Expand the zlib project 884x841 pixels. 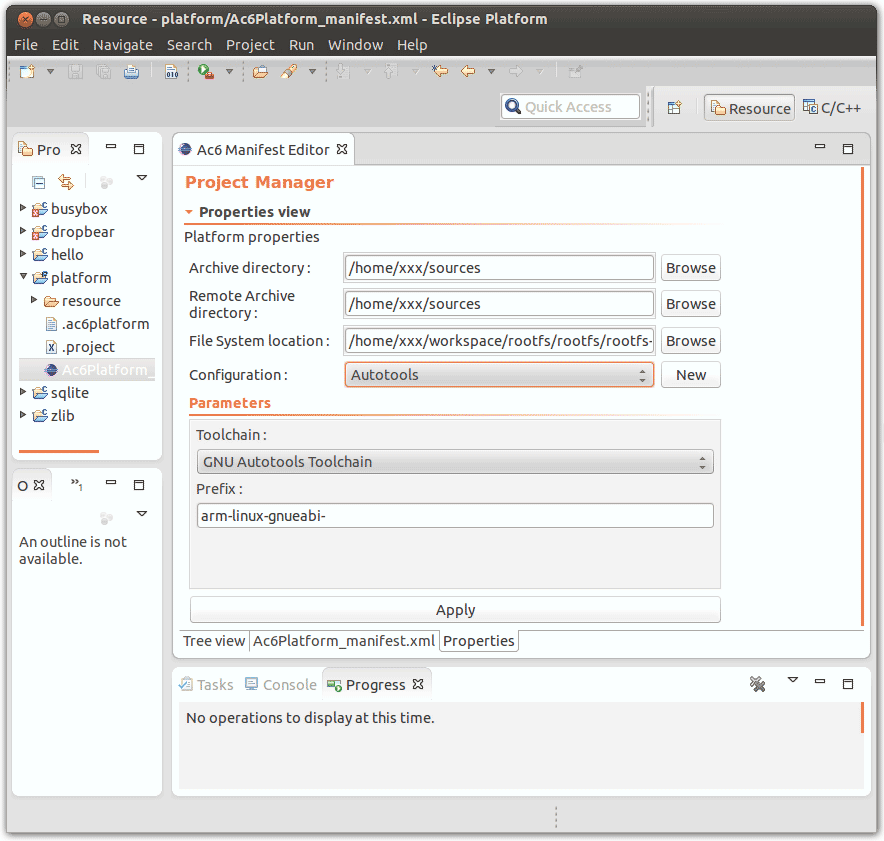pos(23,414)
